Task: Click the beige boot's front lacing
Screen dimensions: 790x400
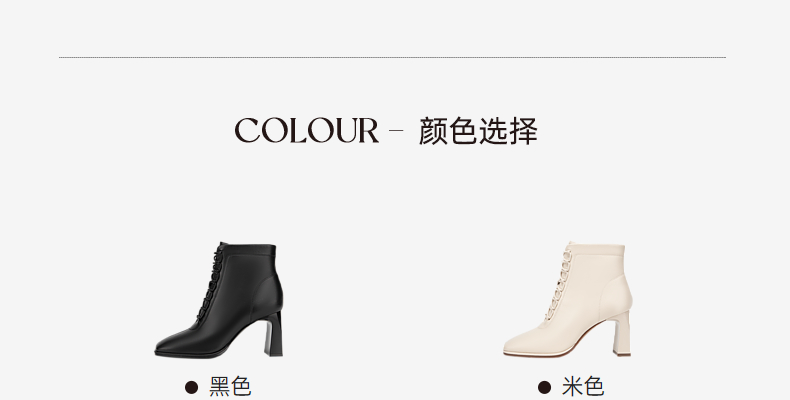Action: 558,281
